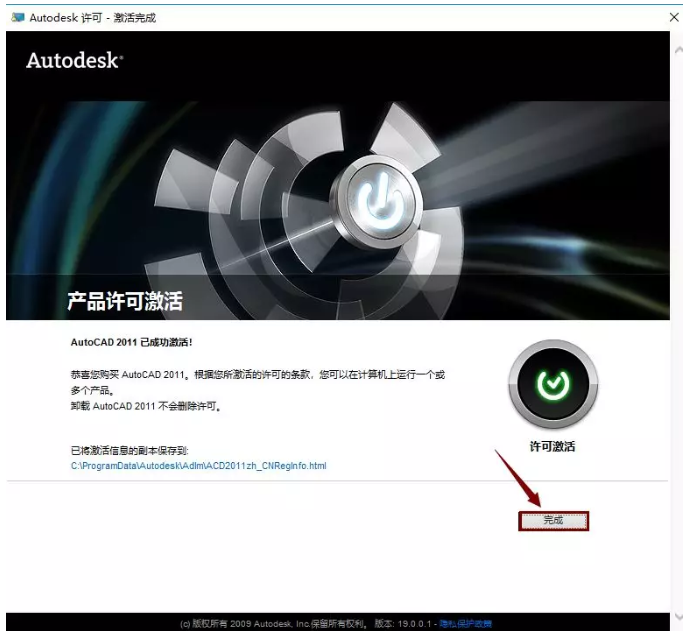
Task: Click the Autodesk logo in the banner
Action: pos(74,60)
